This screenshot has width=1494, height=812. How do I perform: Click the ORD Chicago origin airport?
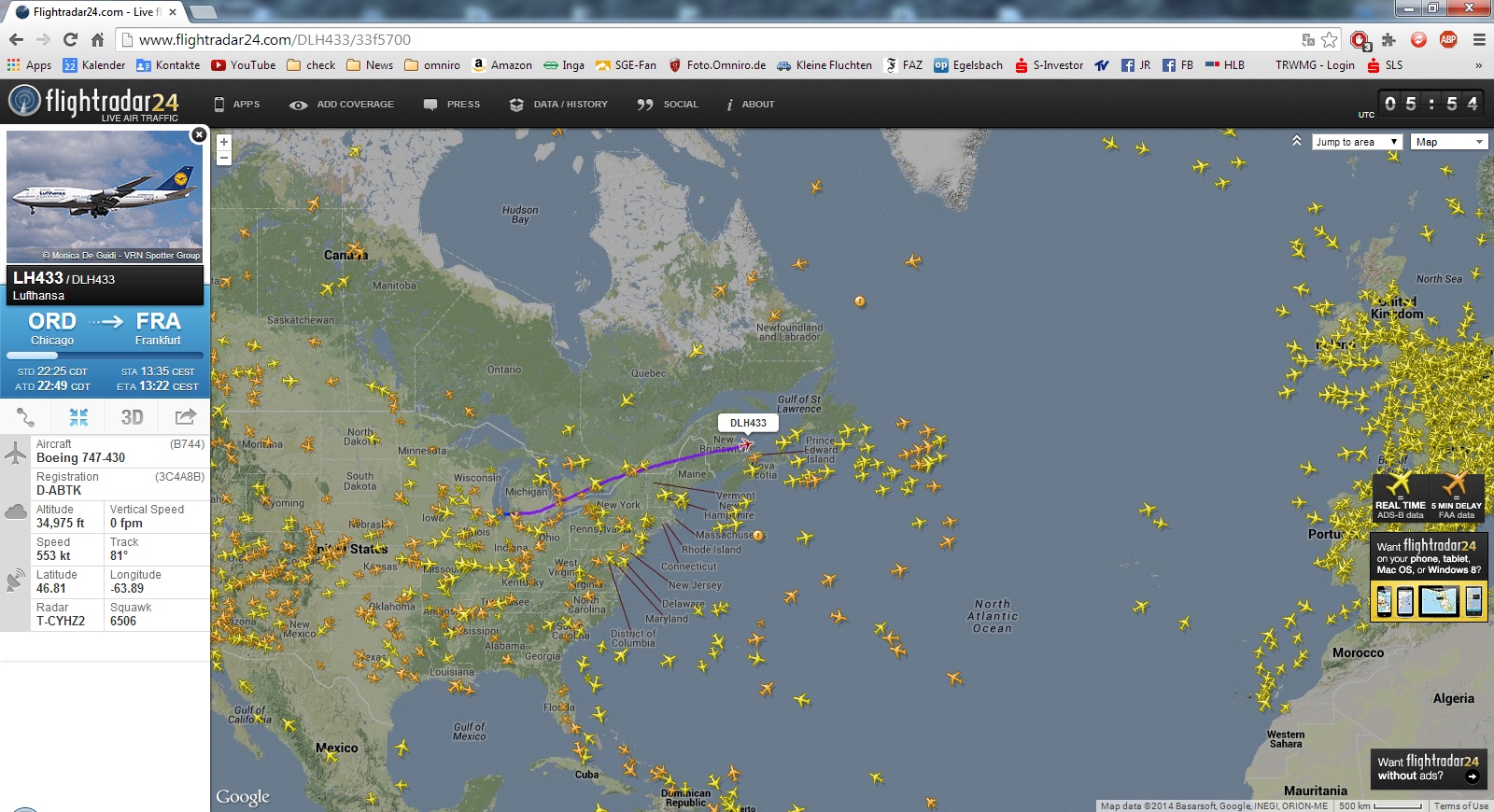pos(52,329)
